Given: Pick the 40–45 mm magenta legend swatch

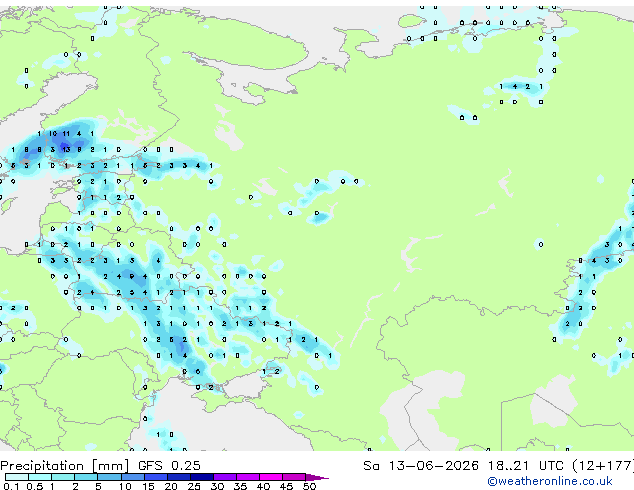Looking at the screenshot, I should [271, 477].
